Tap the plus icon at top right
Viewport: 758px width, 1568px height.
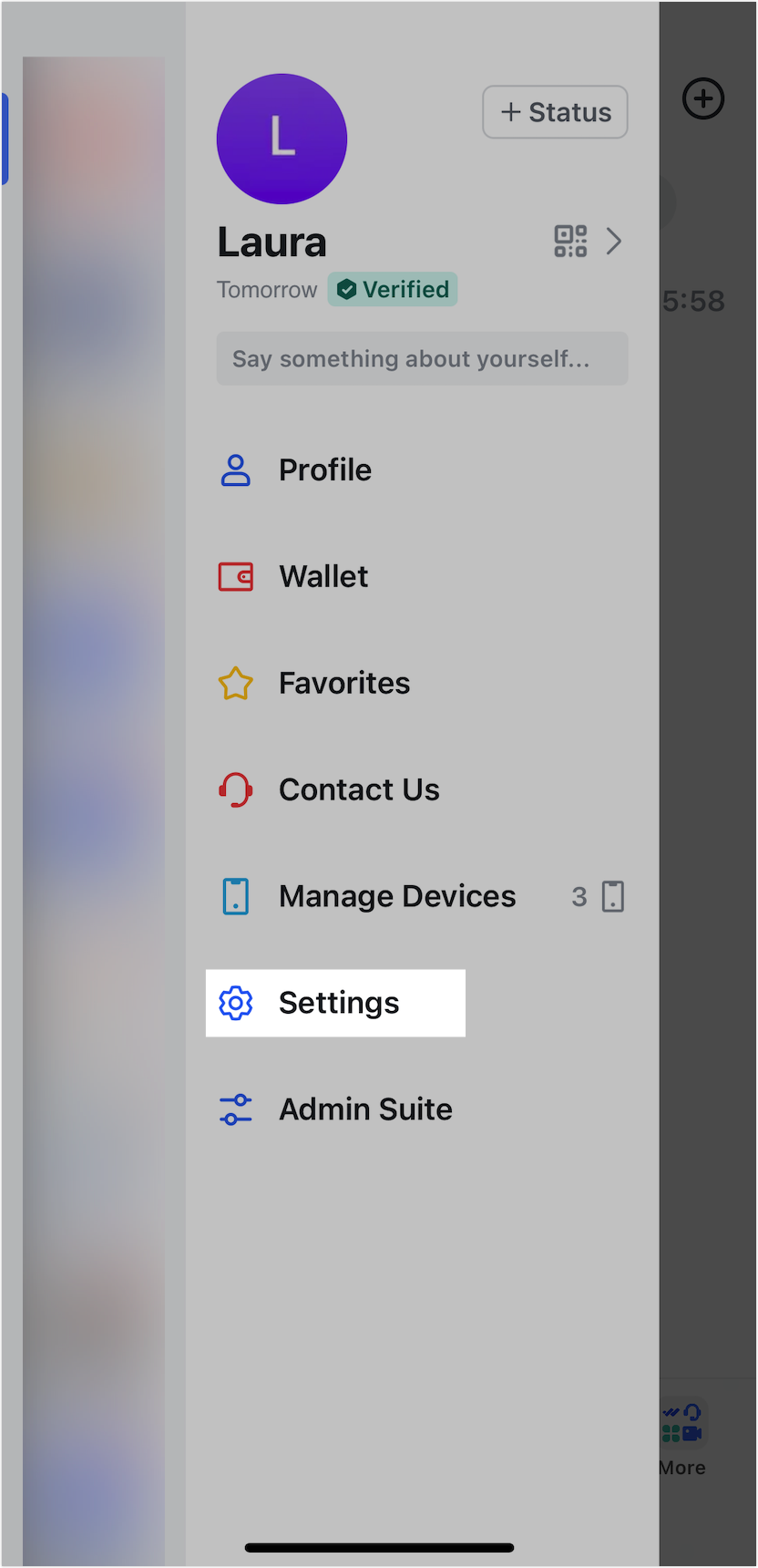point(703,98)
